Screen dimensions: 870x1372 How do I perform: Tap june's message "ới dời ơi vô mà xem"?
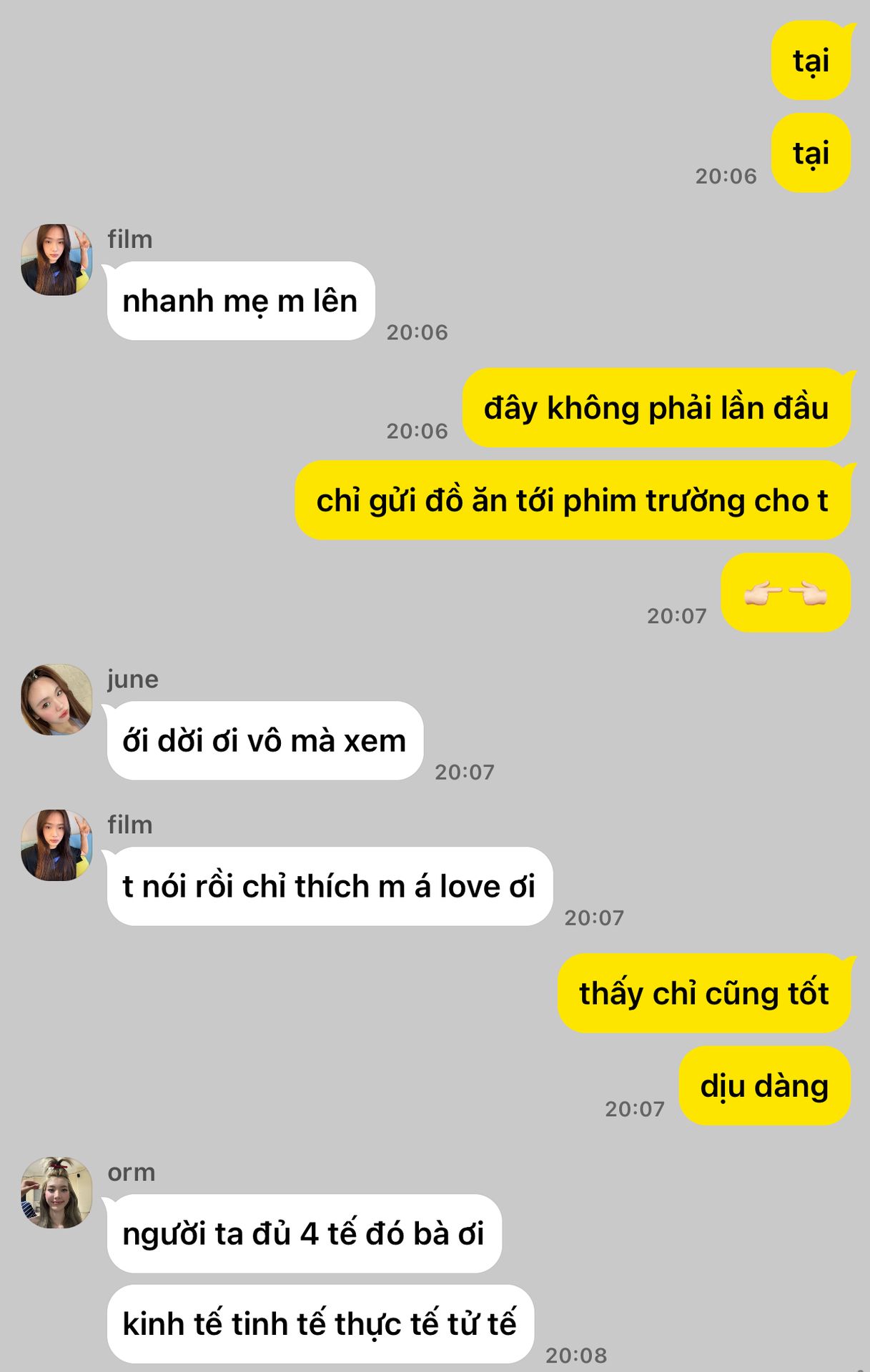click(265, 740)
